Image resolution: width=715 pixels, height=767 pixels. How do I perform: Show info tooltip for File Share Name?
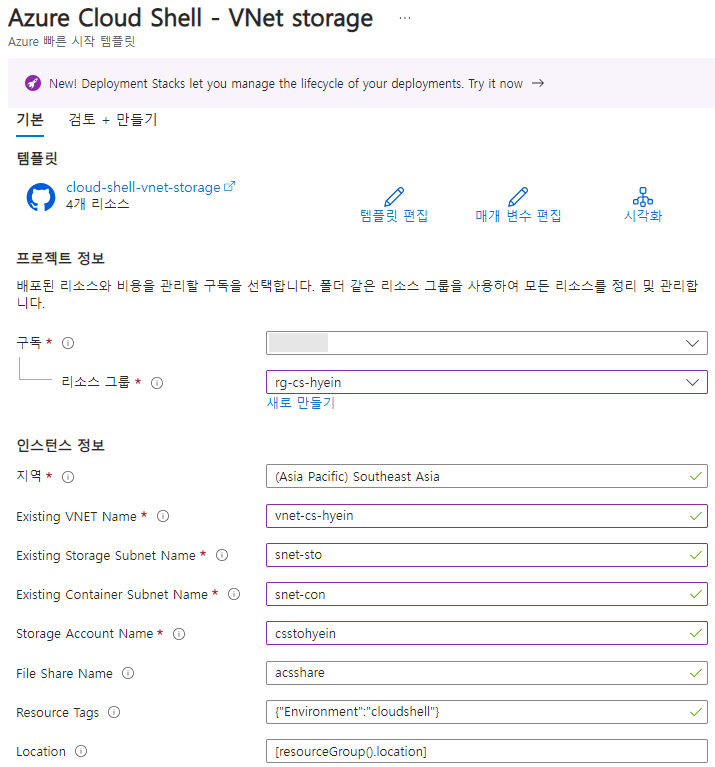click(128, 673)
